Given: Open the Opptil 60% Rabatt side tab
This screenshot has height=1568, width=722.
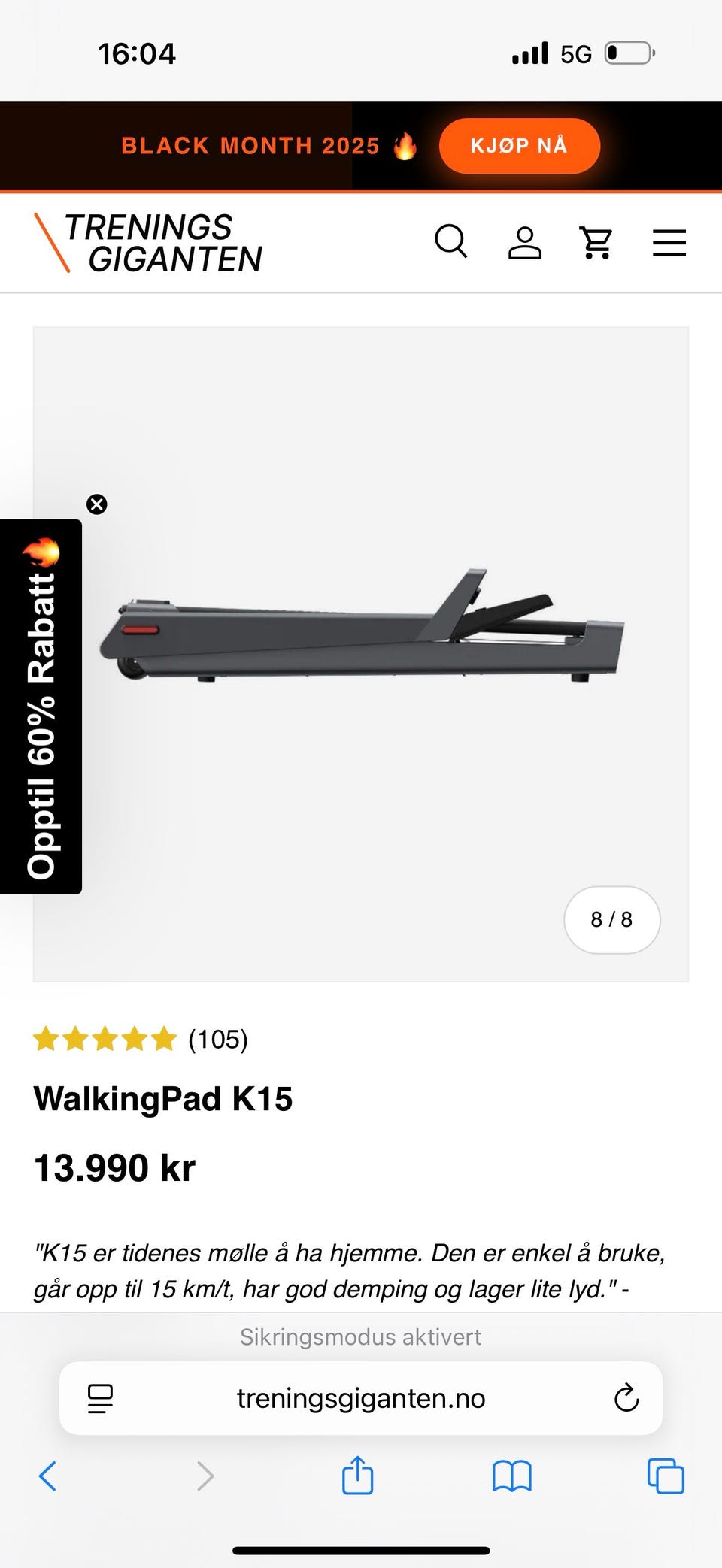Looking at the screenshot, I should tap(41, 707).
